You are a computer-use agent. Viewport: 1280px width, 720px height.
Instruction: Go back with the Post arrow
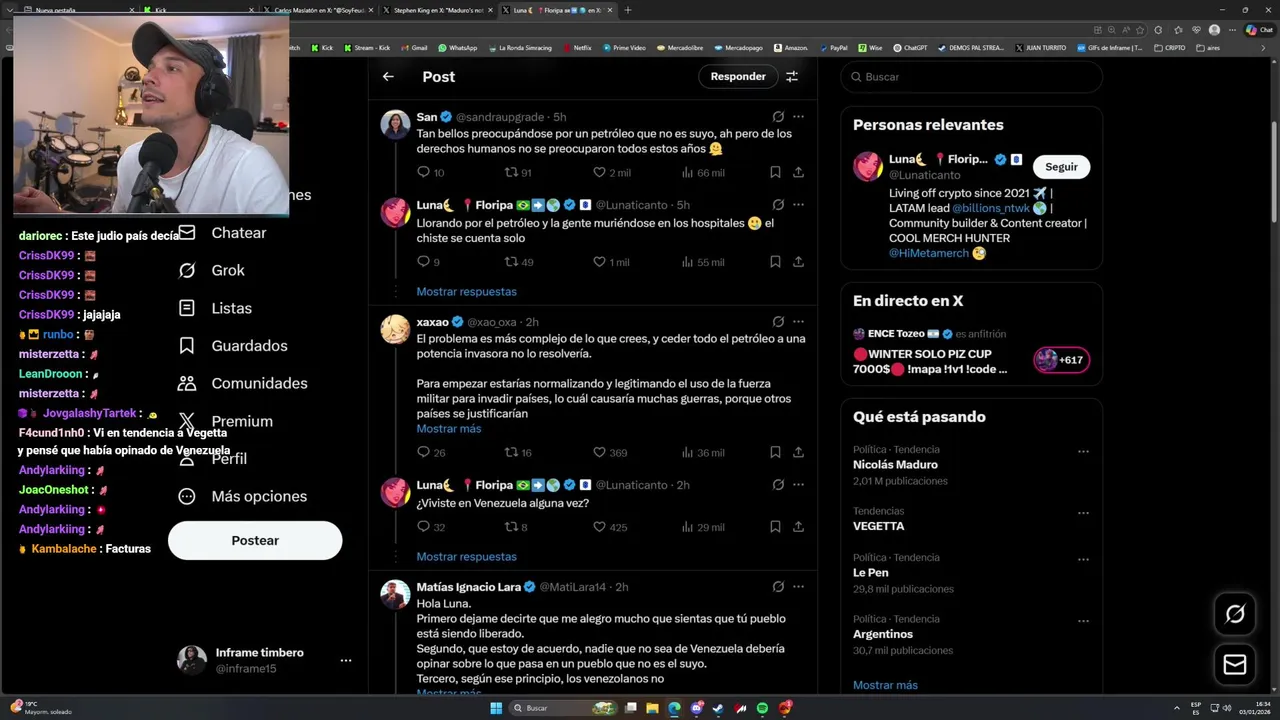[x=388, y=76]
